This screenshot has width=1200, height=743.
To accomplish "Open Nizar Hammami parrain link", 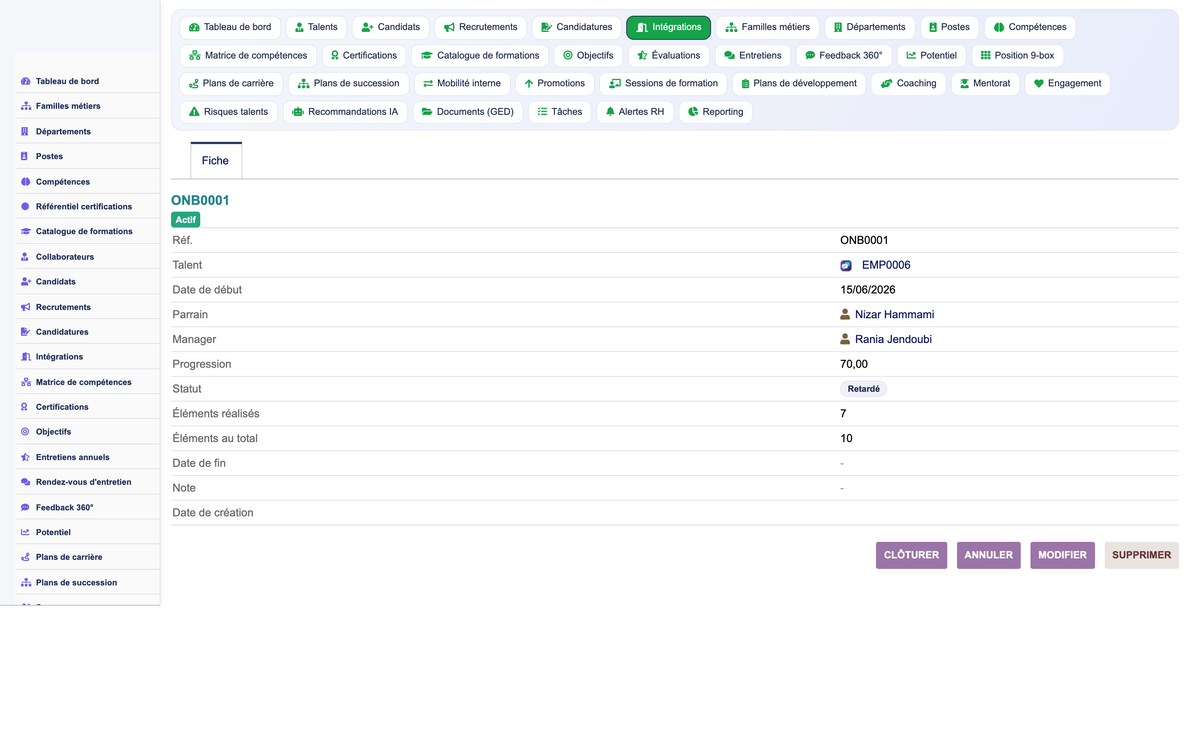I will [x=894, y=314].
